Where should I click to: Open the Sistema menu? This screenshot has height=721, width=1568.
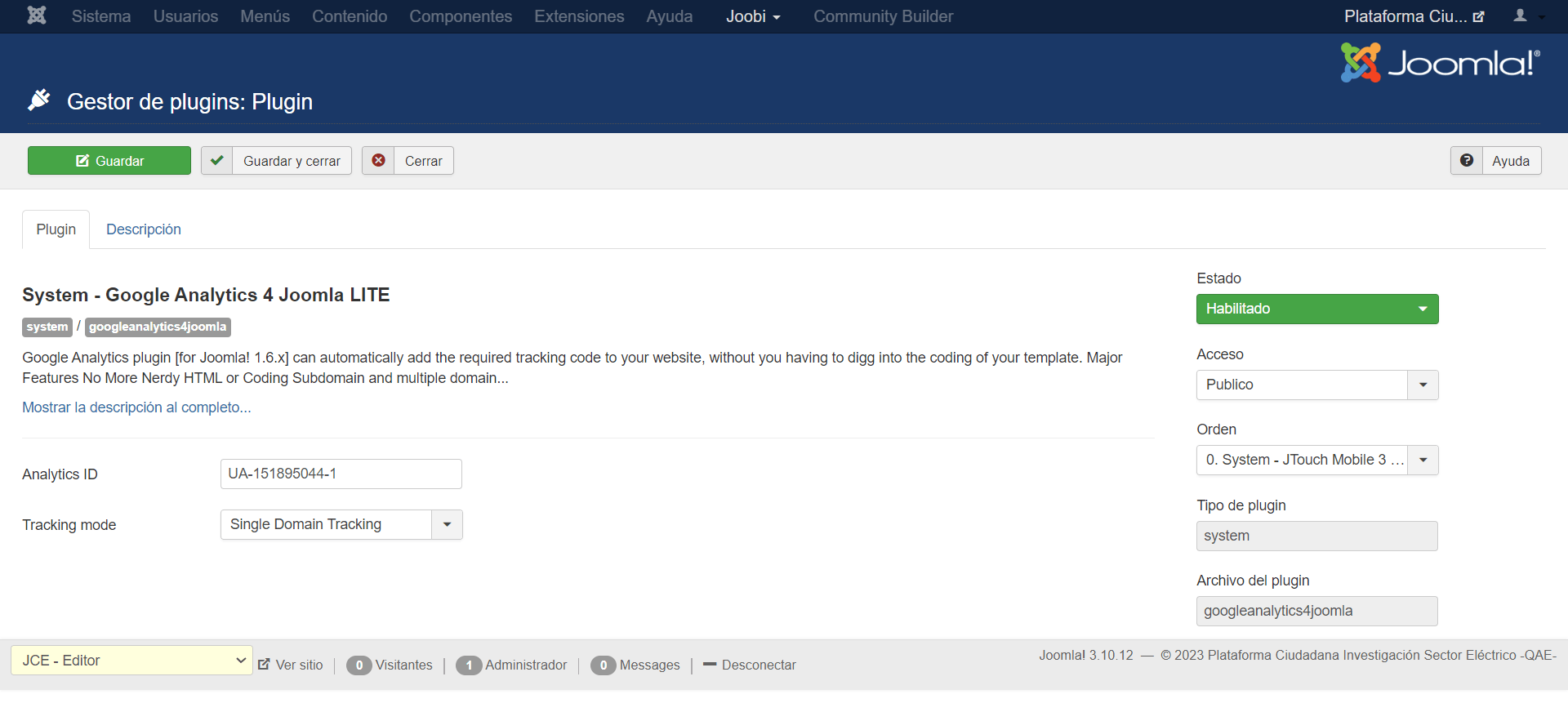pos(101,16)
